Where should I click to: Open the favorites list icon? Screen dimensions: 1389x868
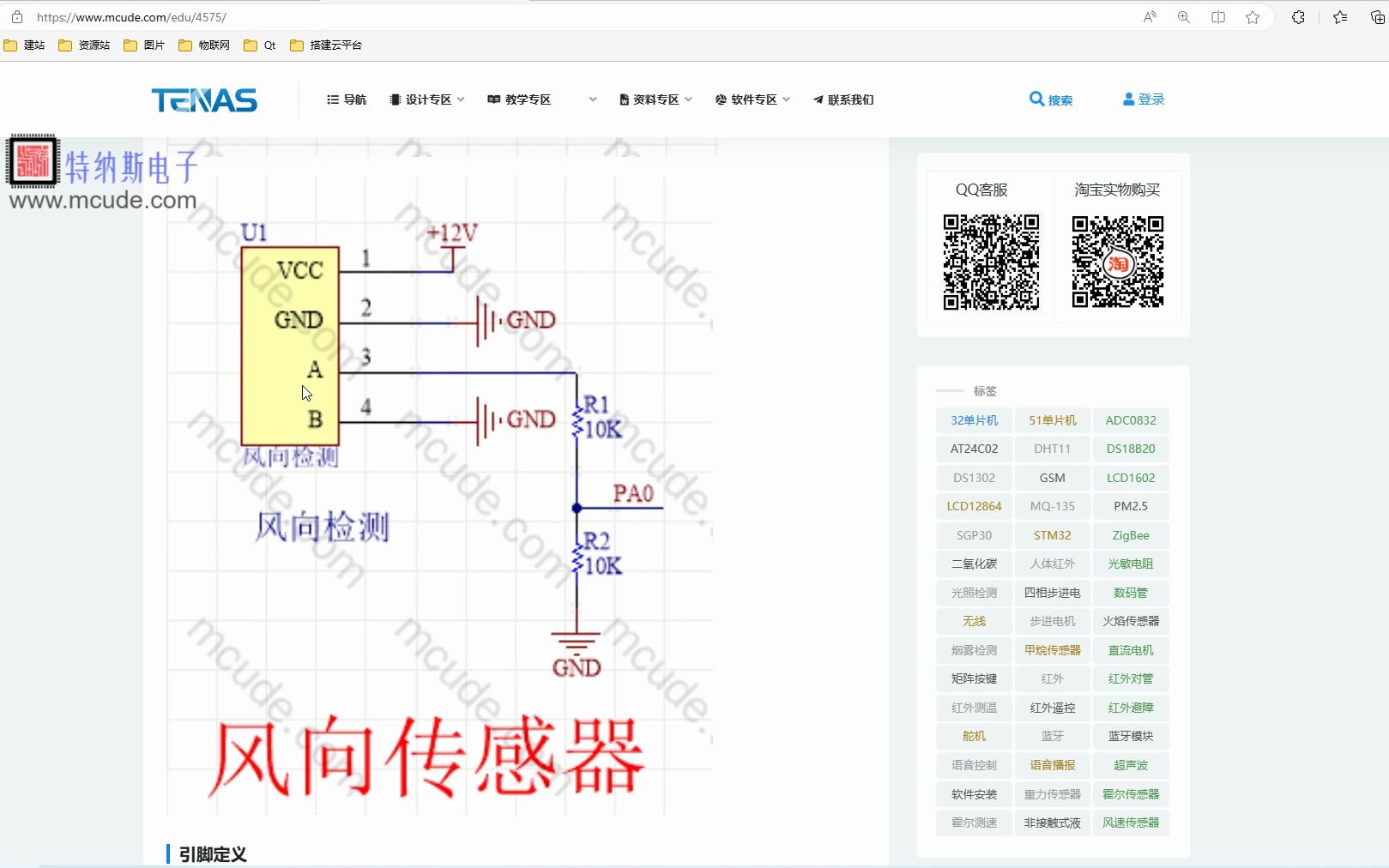(1340, 17)
